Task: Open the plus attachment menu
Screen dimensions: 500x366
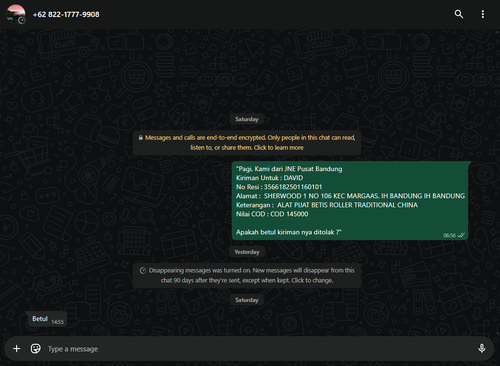Action: pos(16,349)
